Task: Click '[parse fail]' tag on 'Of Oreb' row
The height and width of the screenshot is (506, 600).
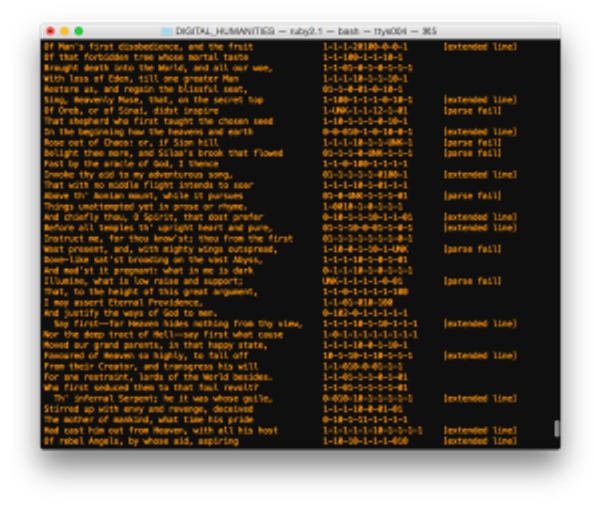Action: (x=473, y=111)
